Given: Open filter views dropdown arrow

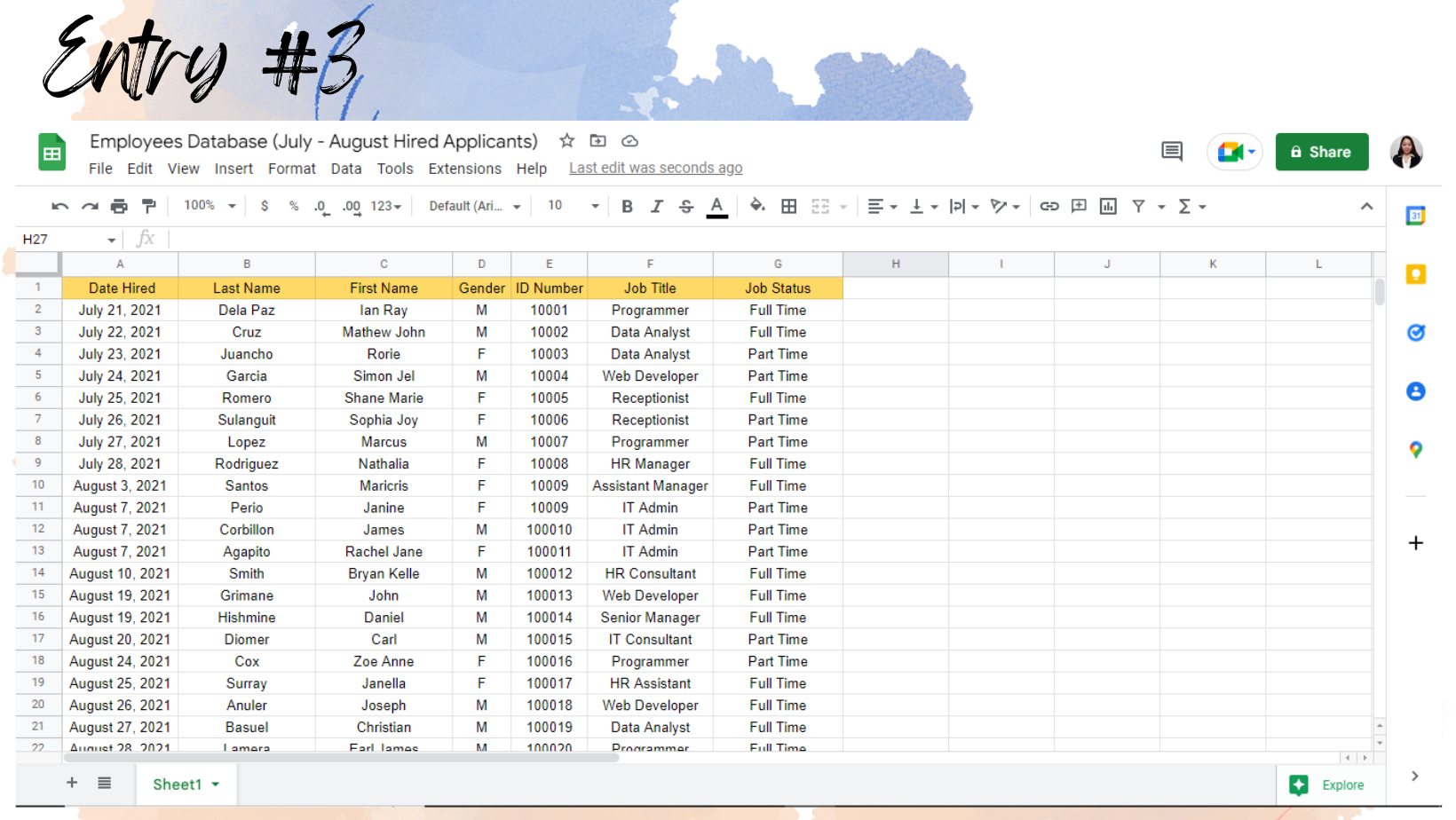Looking at the screenshot, I should (1161, 207).
